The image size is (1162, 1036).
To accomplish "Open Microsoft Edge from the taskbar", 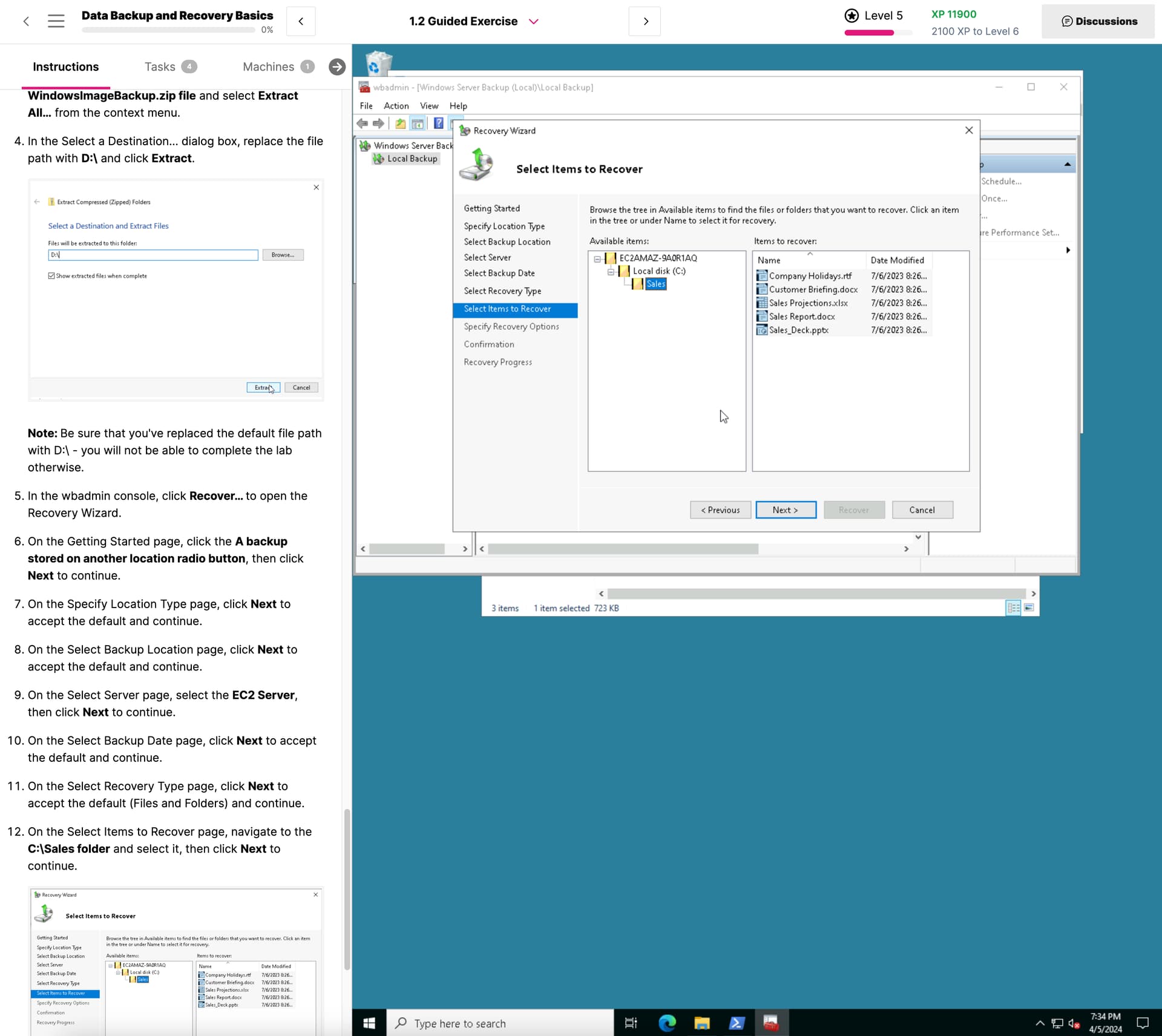I will [667, 1023].
